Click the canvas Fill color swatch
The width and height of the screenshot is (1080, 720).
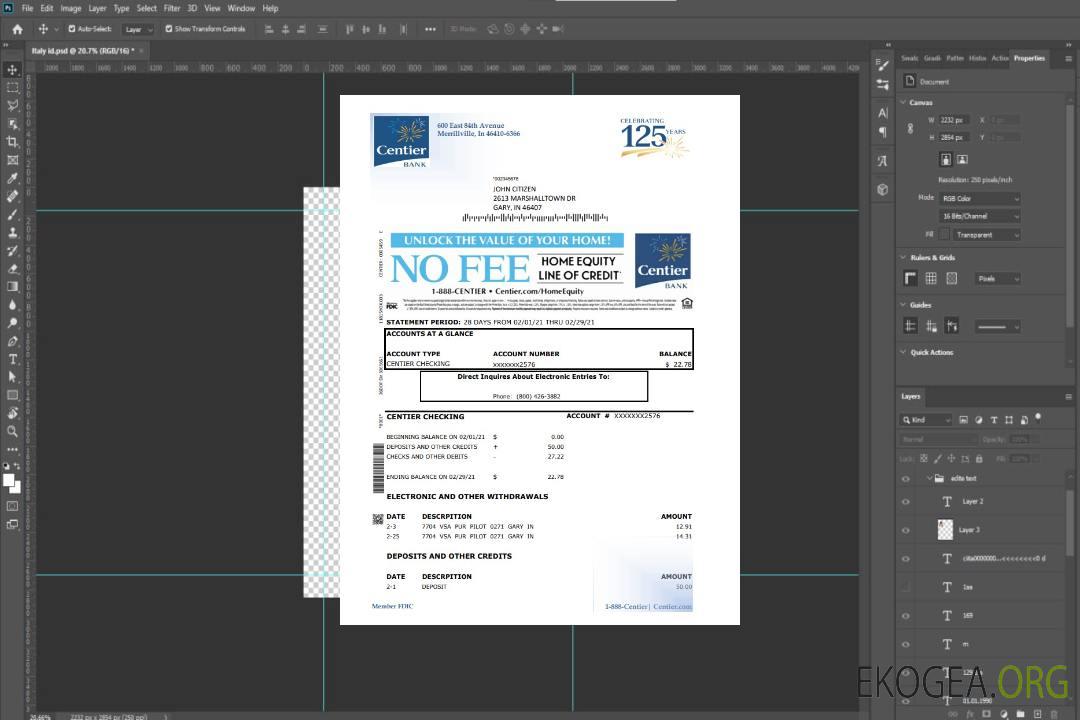click(x=945, y=235)
